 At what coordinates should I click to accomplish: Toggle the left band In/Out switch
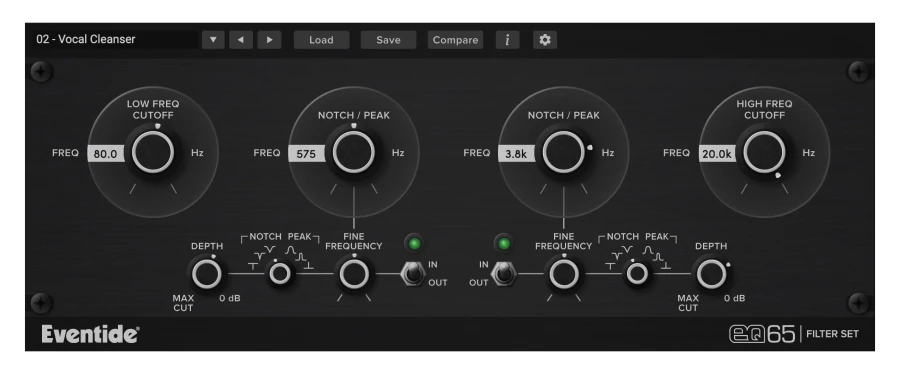[412, 274]
